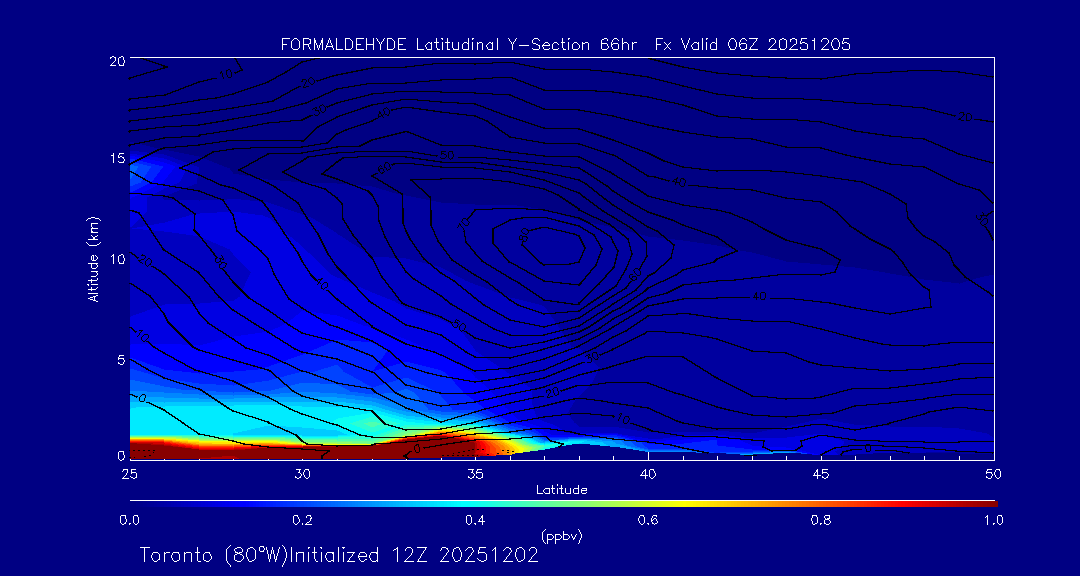
Task: Select the 0.6 label under the colorbar
Action: coord(648,520)
